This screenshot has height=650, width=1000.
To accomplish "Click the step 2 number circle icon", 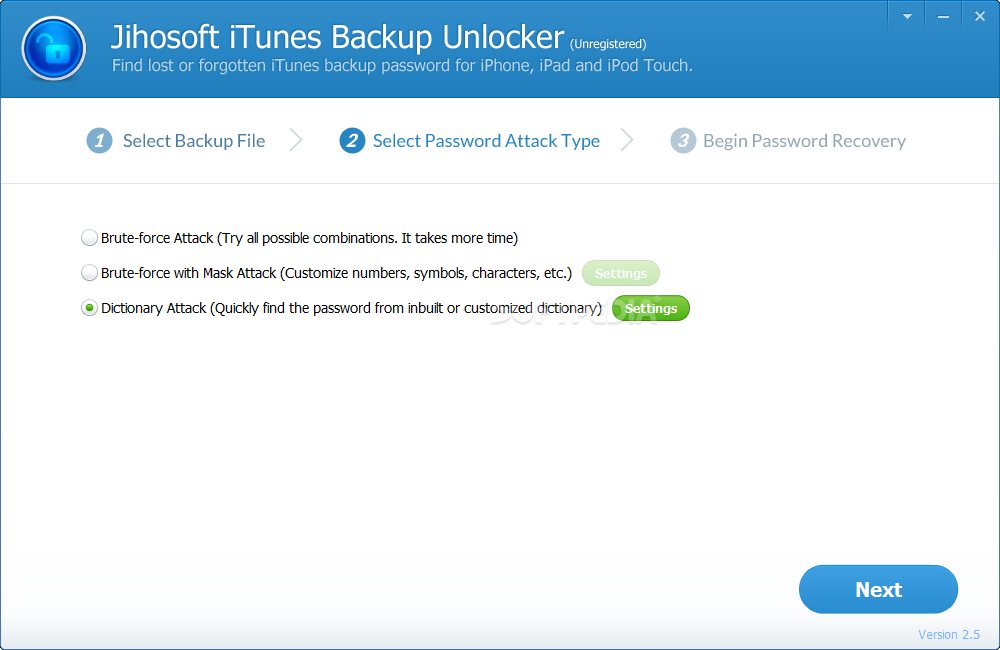I will 352,140.
